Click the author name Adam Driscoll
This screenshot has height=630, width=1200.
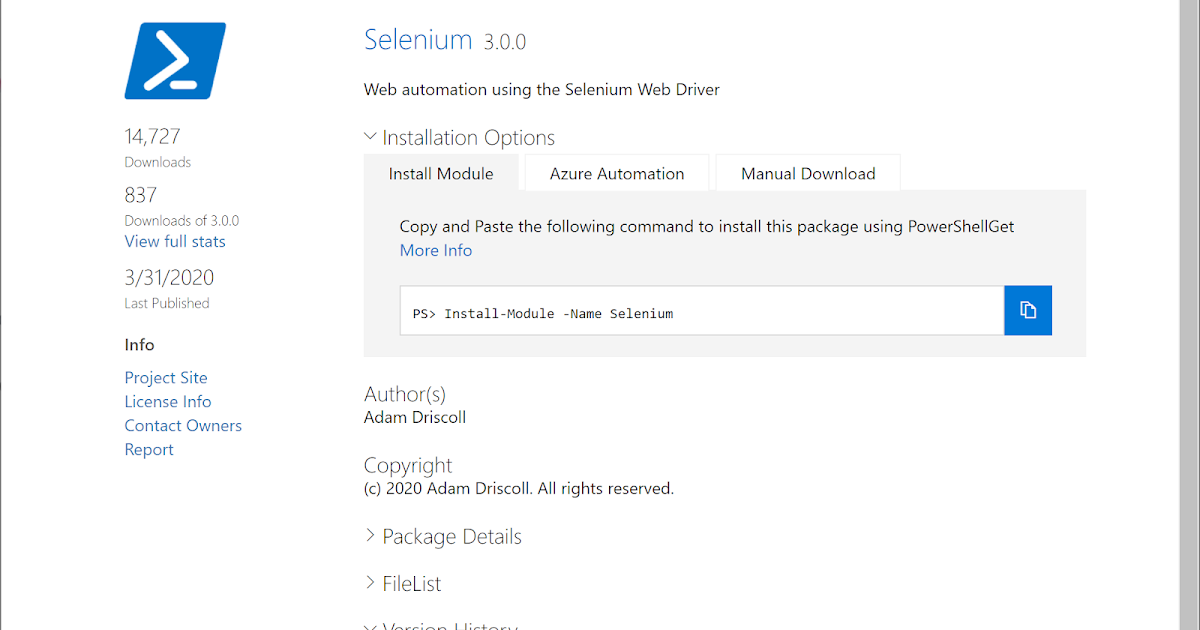415,417
